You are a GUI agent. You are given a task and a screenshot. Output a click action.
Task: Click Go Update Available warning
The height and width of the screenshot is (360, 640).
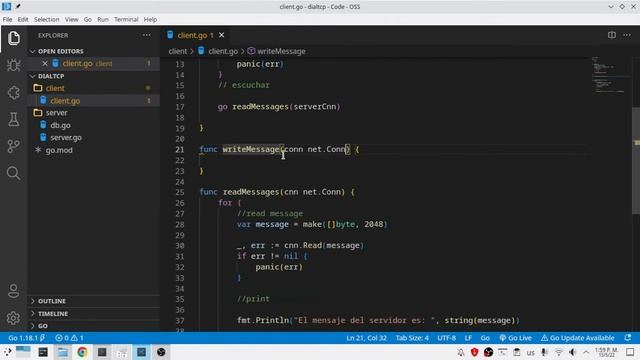tap(578, 338)
